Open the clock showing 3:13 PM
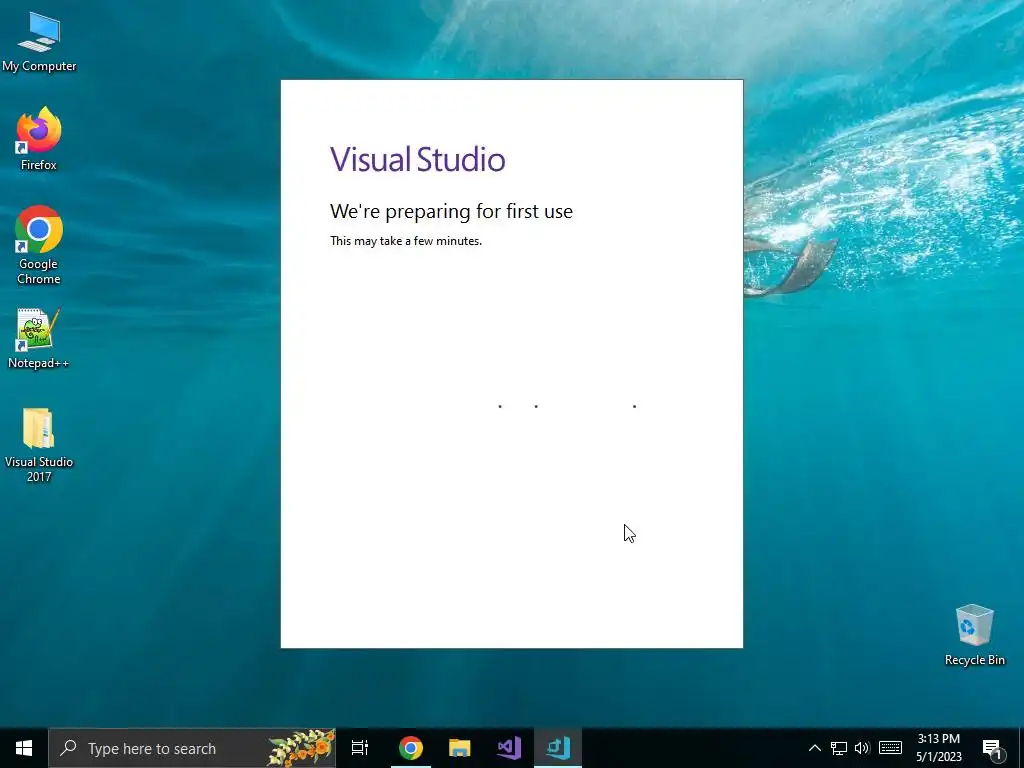Viewport: 1024px width, 768px height. (938, 748)
